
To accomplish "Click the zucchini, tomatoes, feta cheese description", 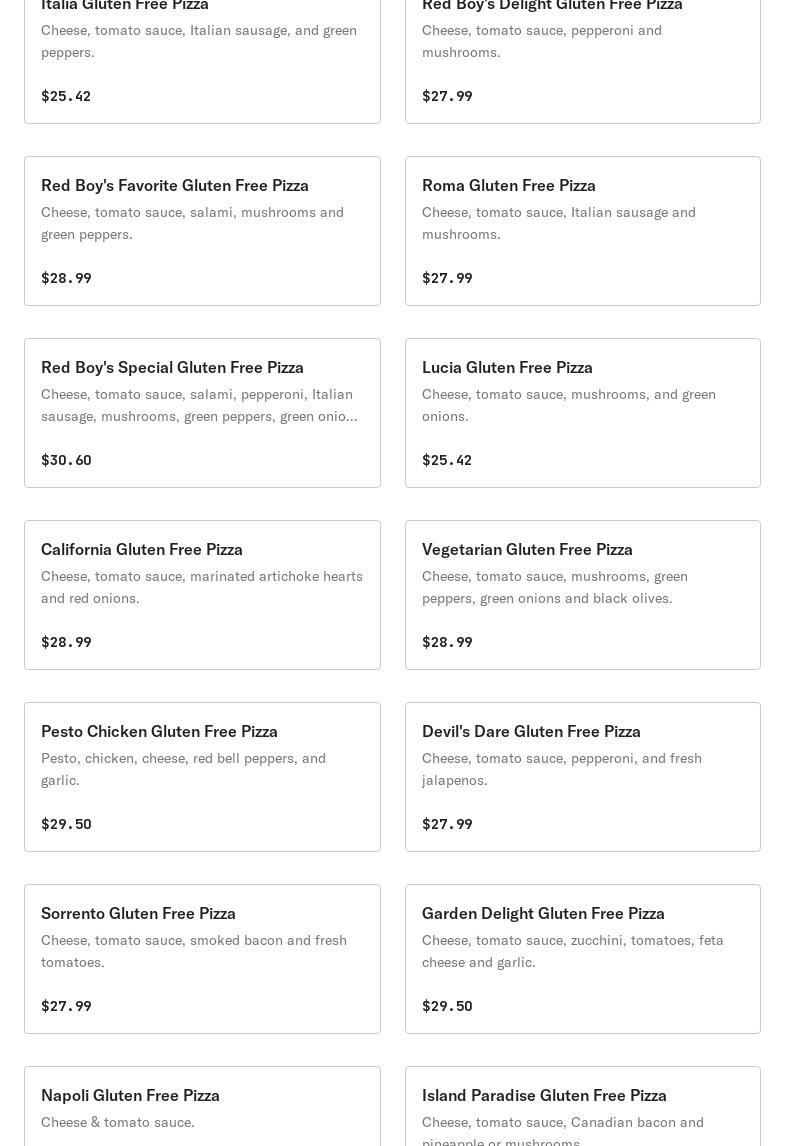I will 573,951.
